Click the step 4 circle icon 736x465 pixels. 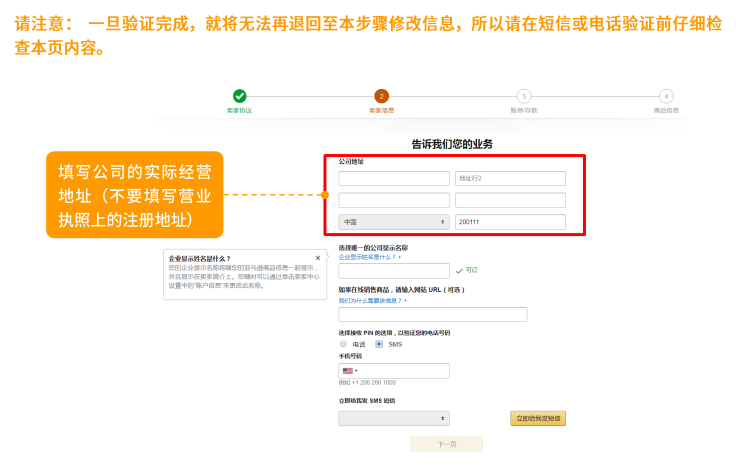click(x=666, y=96)
